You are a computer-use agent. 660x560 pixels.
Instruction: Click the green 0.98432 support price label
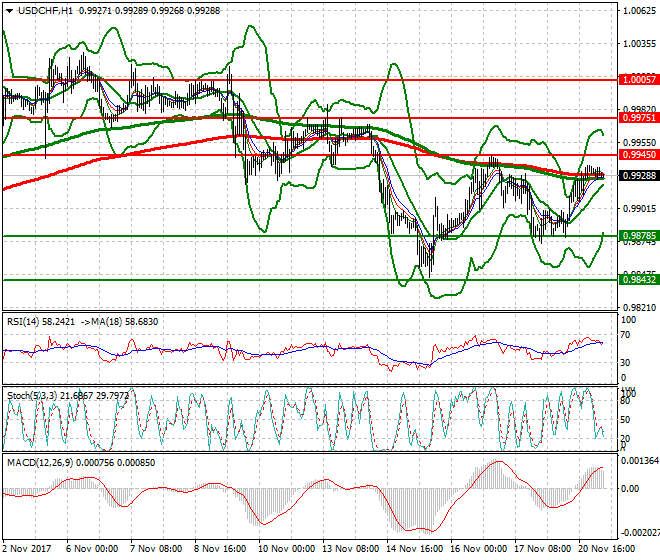[638, 279]
